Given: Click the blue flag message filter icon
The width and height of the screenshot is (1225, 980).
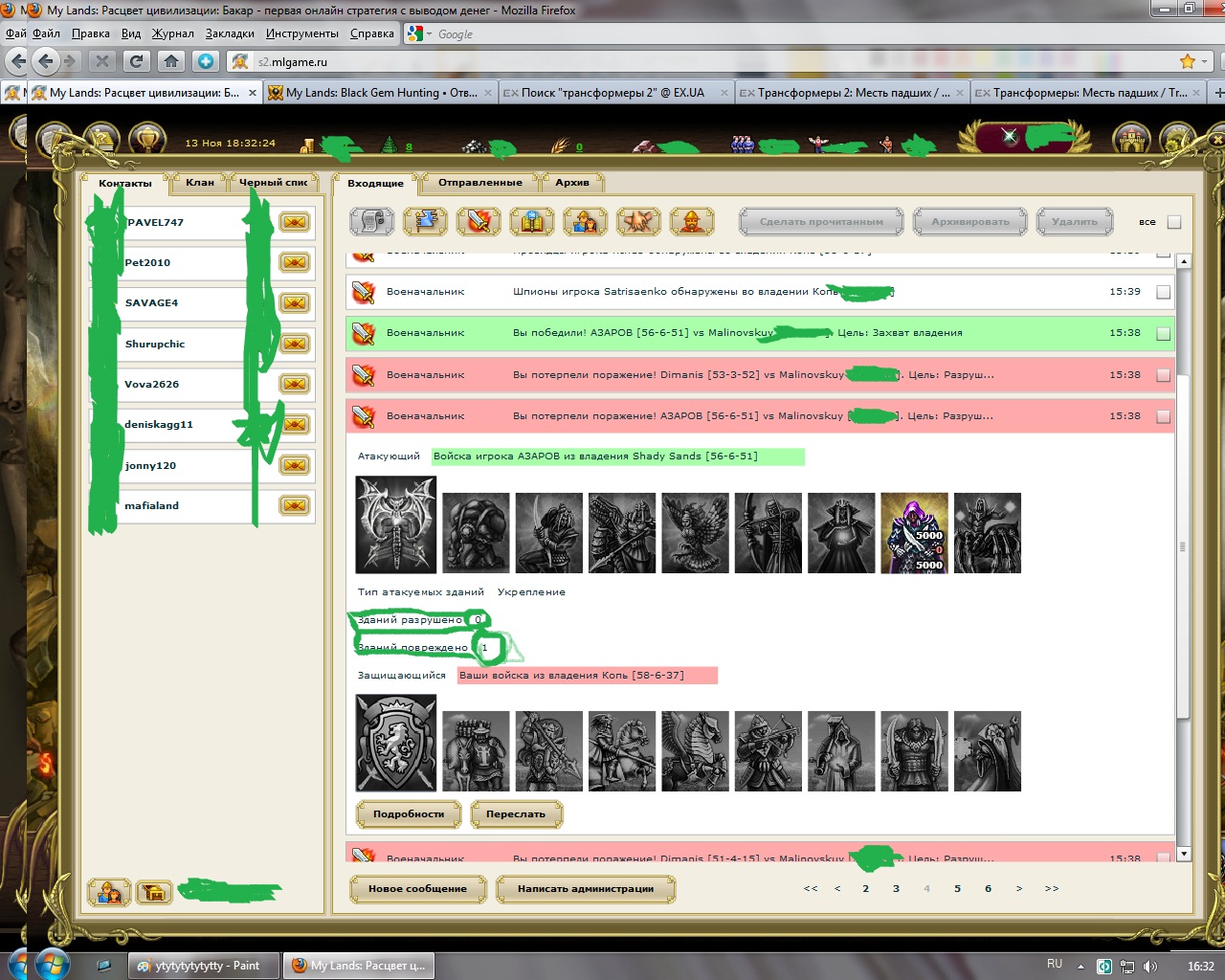Looking at the screenshot, I should click(426, 222).
